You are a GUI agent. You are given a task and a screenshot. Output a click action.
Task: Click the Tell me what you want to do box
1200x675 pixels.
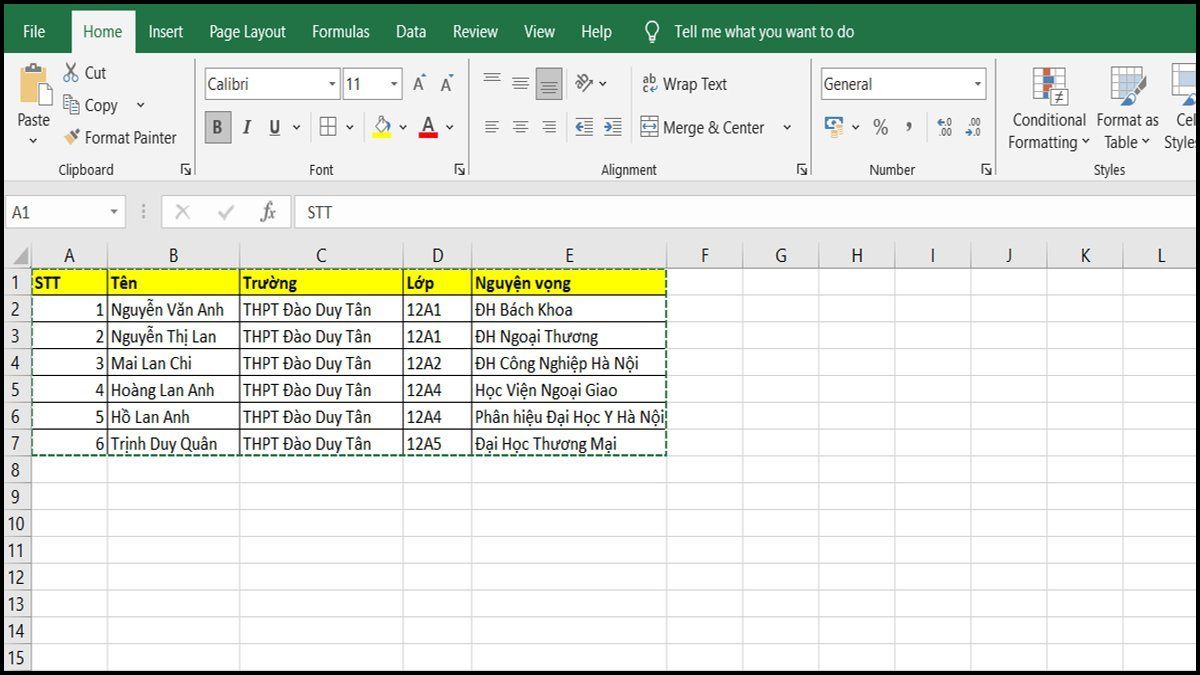pyautogui.click(x=764, y=32)
